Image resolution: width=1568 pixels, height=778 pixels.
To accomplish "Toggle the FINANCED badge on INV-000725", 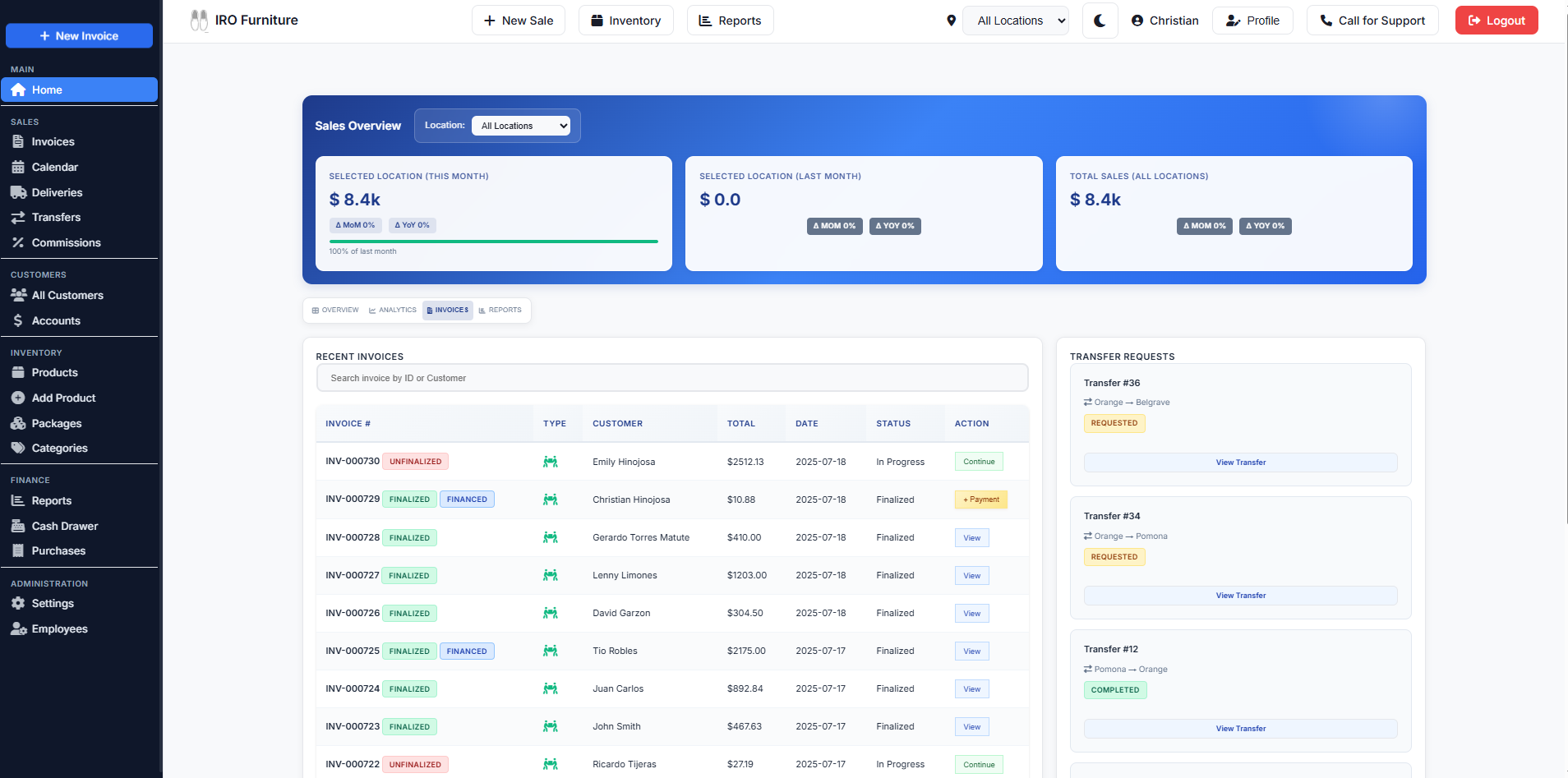I will tap(467, 651).
